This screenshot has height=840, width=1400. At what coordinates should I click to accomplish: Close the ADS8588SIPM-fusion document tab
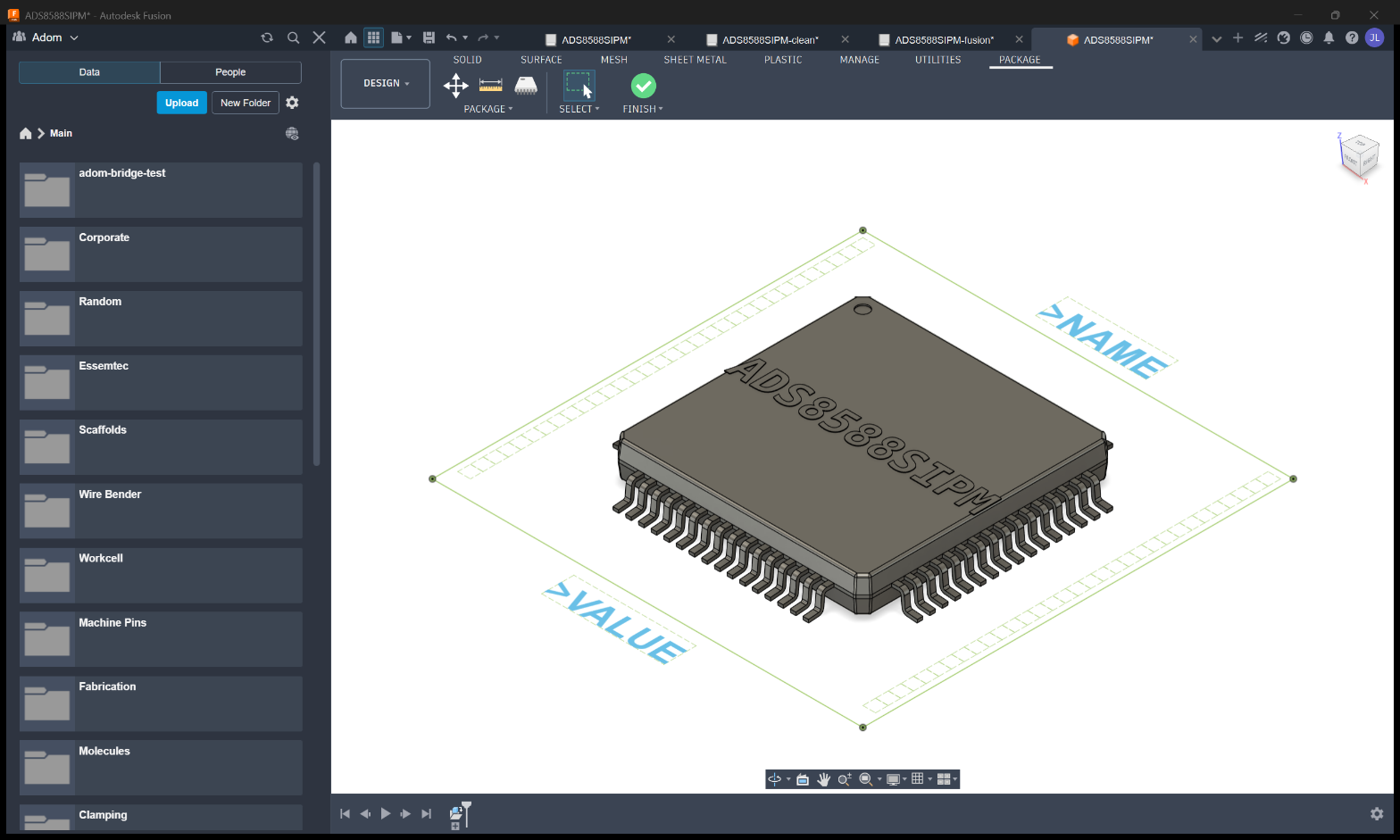point(1019,39)
